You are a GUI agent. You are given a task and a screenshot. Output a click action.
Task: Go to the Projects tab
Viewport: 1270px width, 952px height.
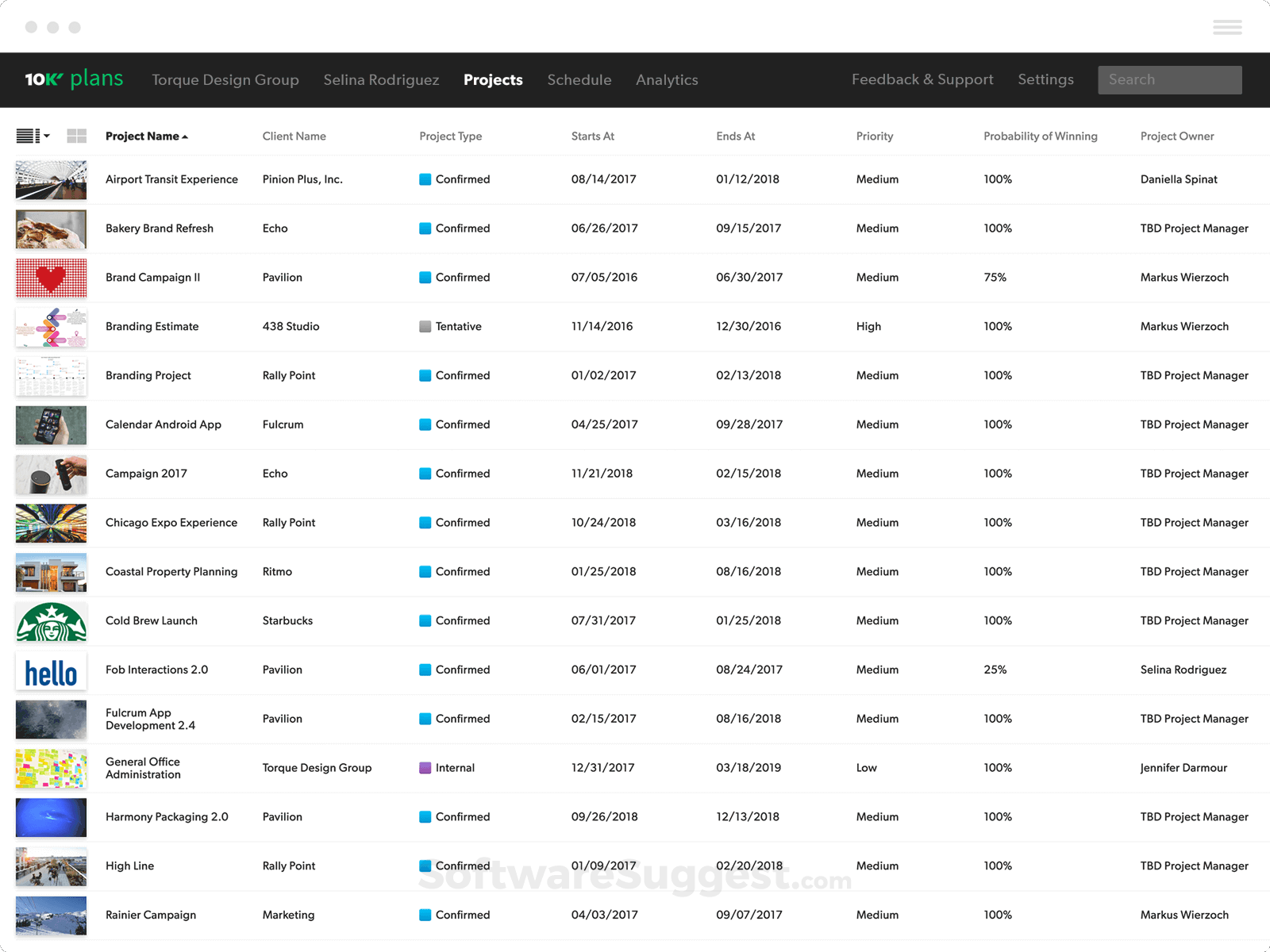[x=493, y=80]
